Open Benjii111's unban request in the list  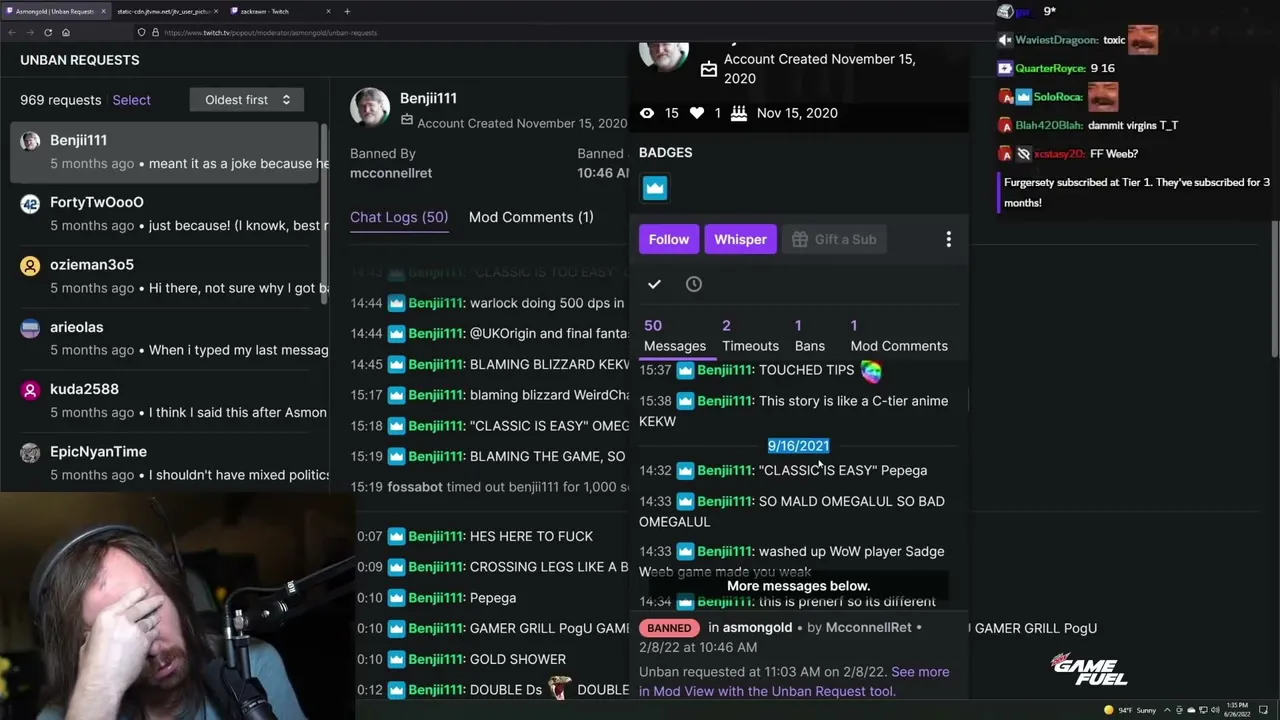[165, 152]
